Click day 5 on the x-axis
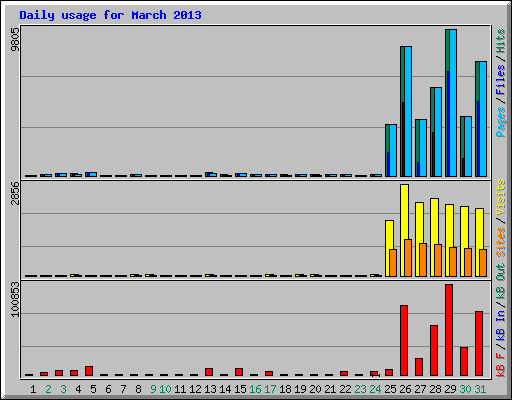Image resolution: width=512 pixels, height=400 pixels. tap(93, 389)
